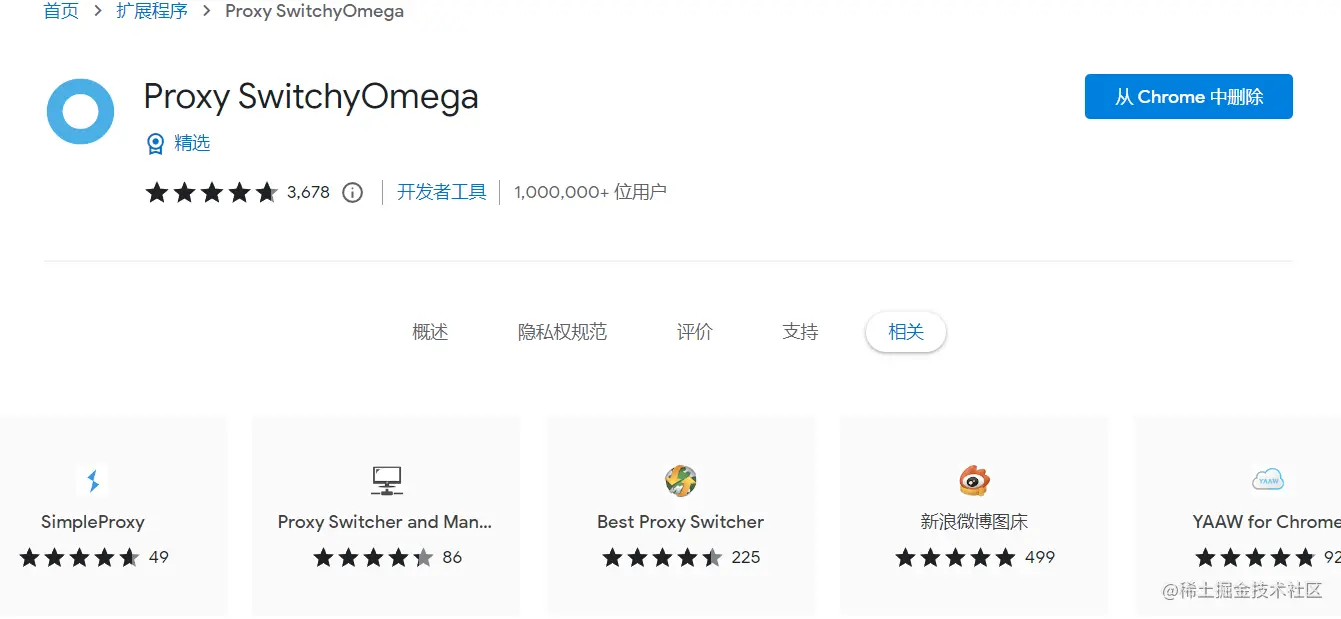Image resolution: width=1341 pixels, height=619 pixels.
Task: Select the YAAW for Chrome cloud icon
Action: pos(1268,481)
